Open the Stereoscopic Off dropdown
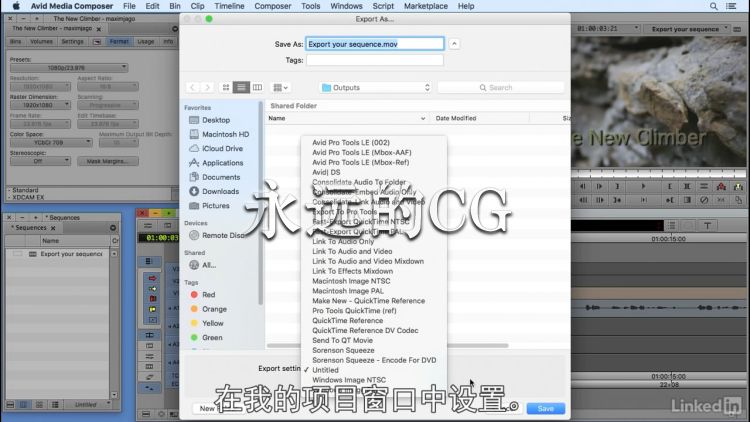750x422 pixels. (x=40, y=161)
